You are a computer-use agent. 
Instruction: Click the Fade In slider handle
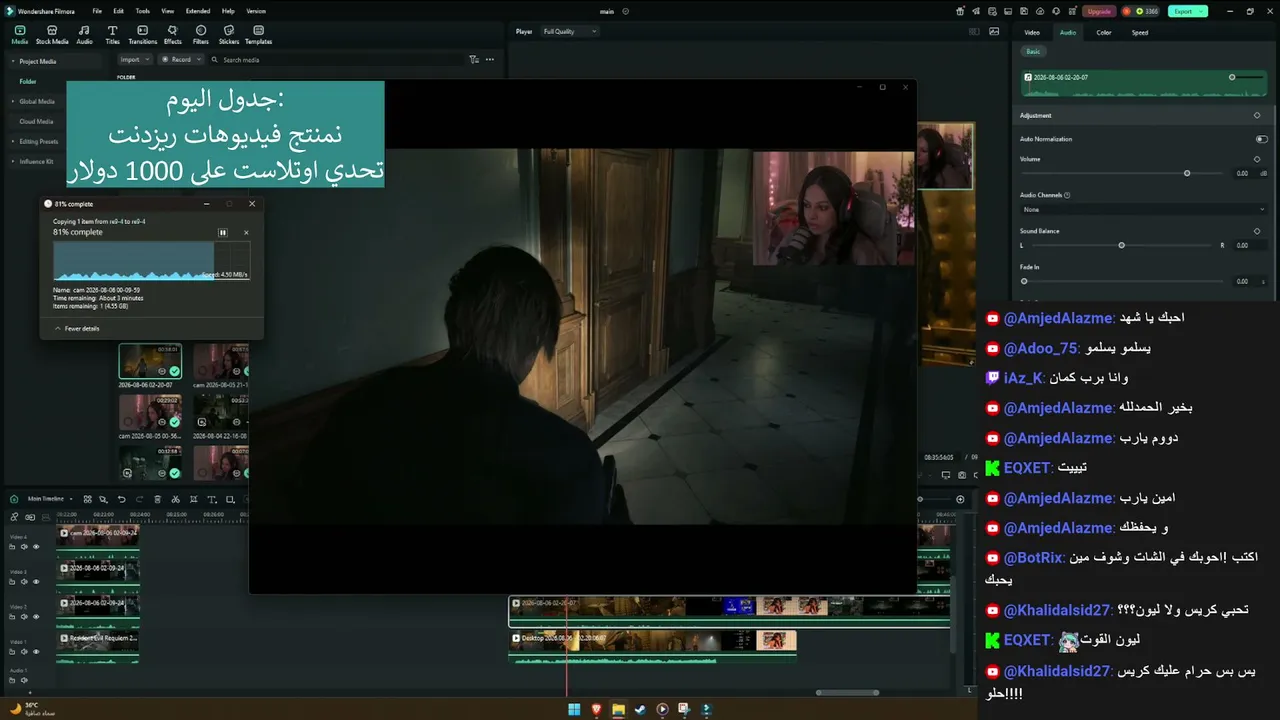(x=1024, y=281)
